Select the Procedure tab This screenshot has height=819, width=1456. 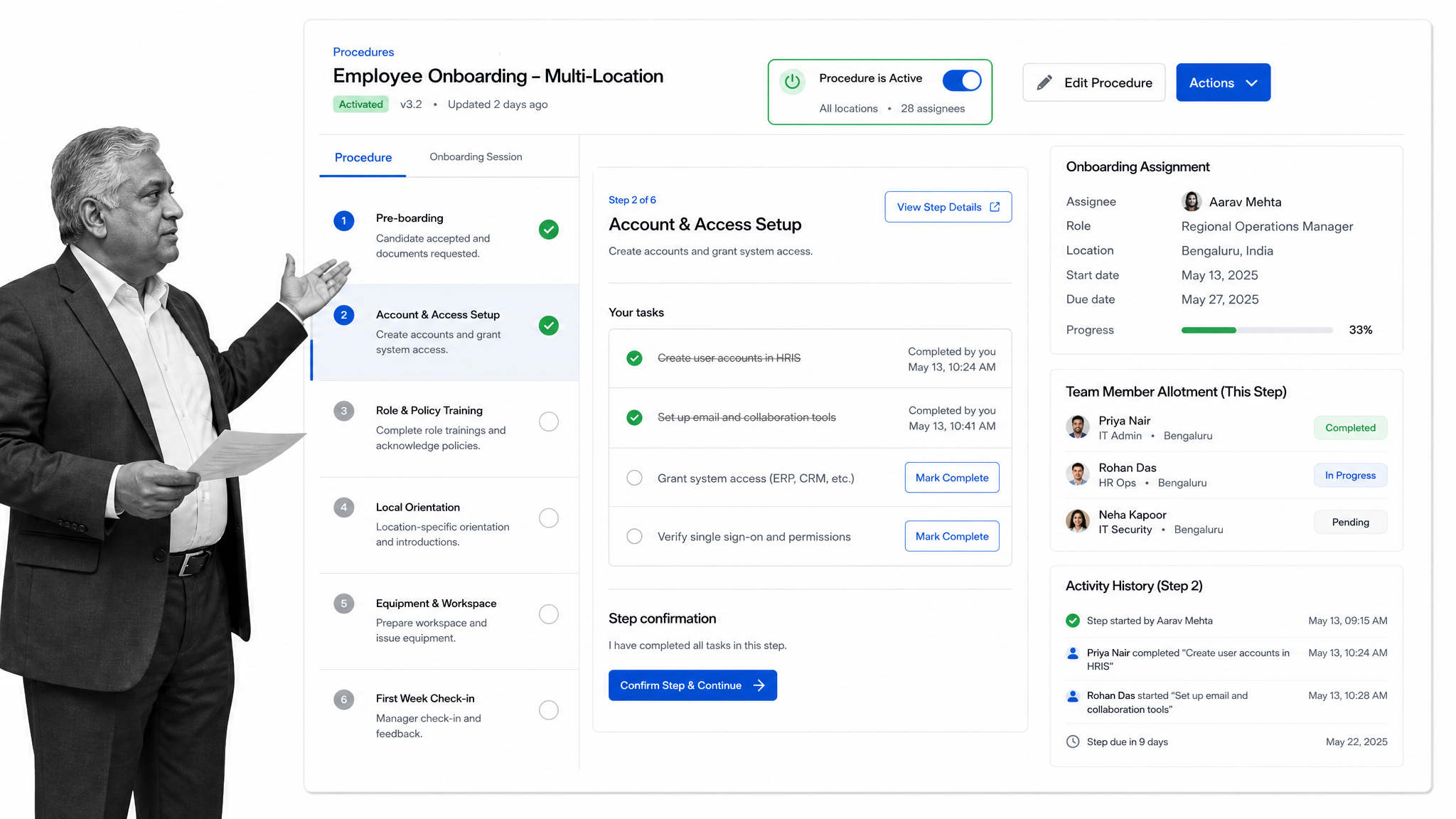tap(363, 157)
